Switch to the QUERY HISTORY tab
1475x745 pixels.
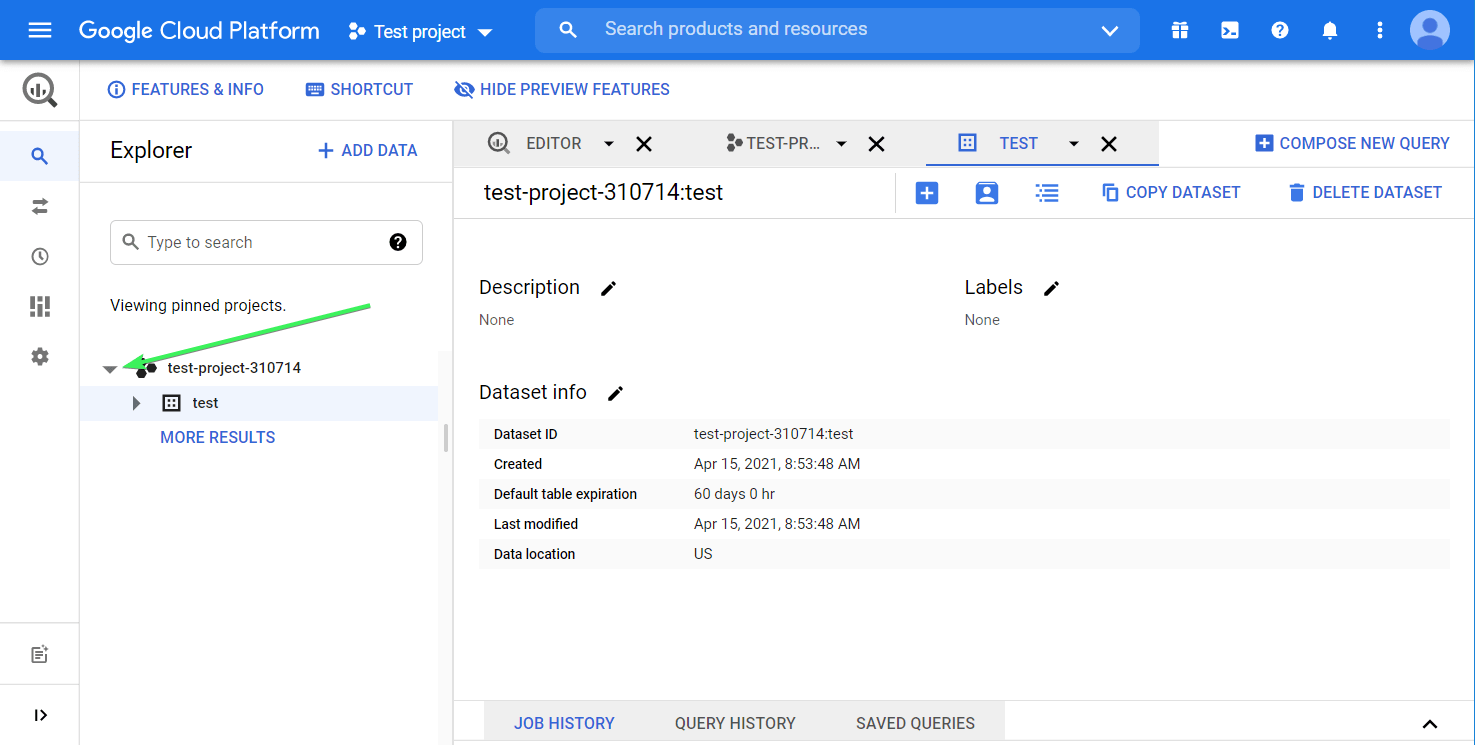coord(735,722)
